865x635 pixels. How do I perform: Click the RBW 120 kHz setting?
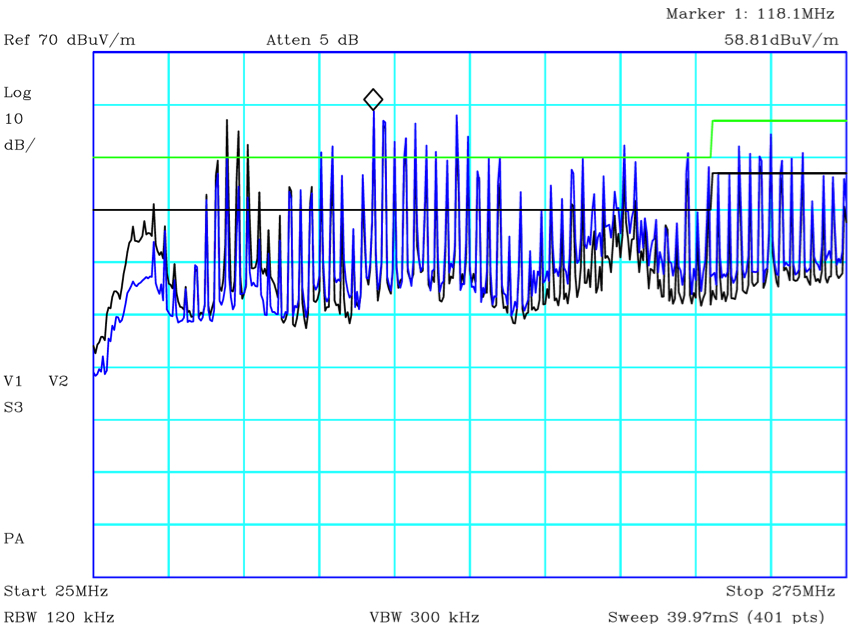[x=59, y=616]
